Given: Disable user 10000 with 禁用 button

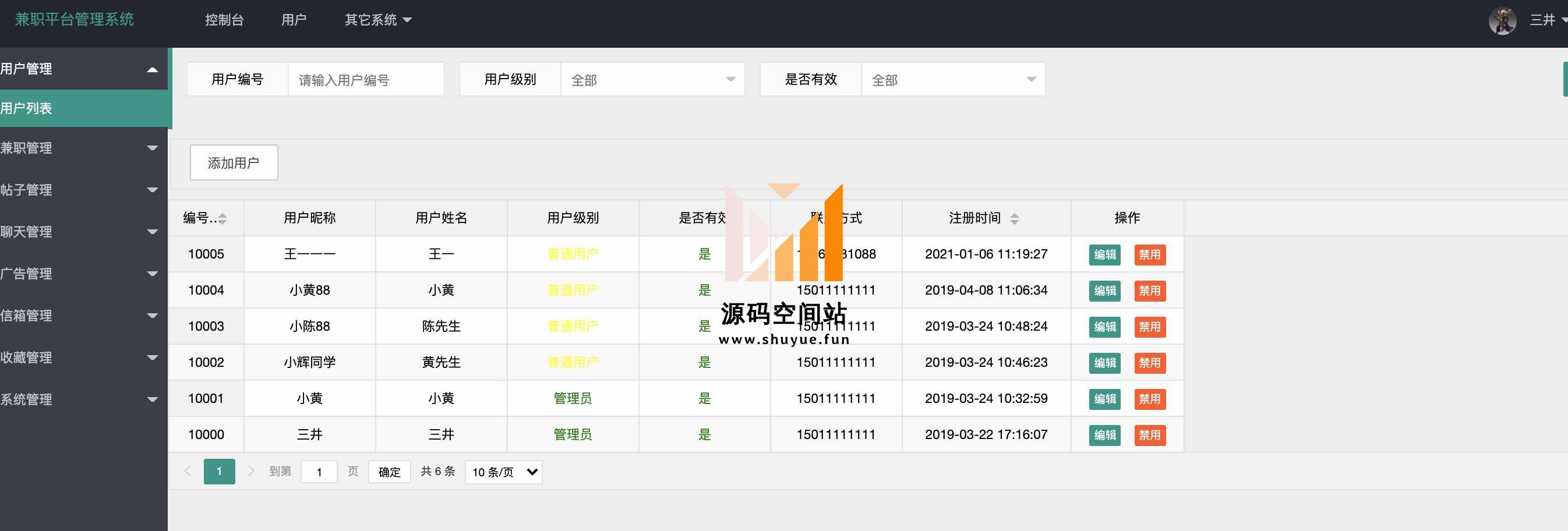Looking at the screenshot, I should pos(1150,436).
